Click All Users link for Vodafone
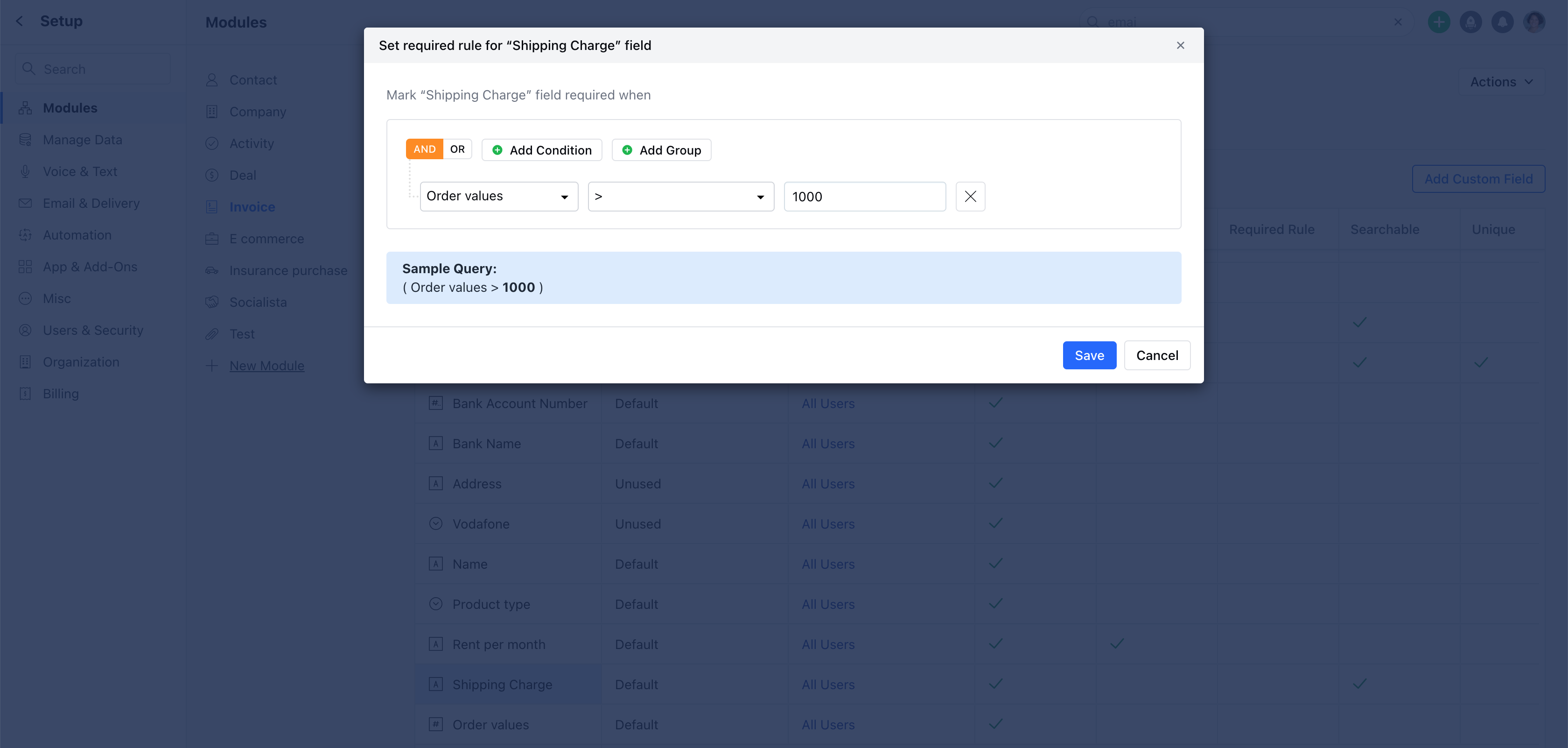 click(x=828, y=524)
